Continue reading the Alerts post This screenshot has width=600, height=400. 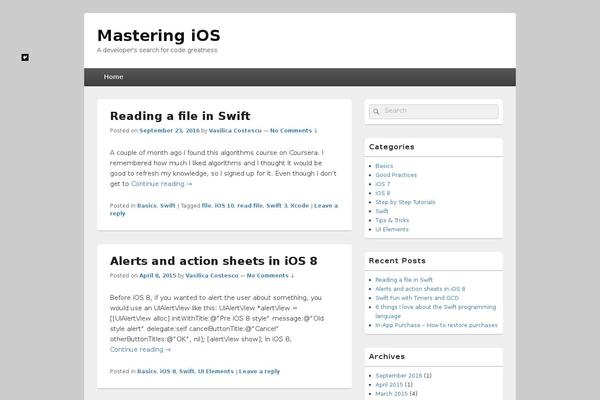pos(140,349)
